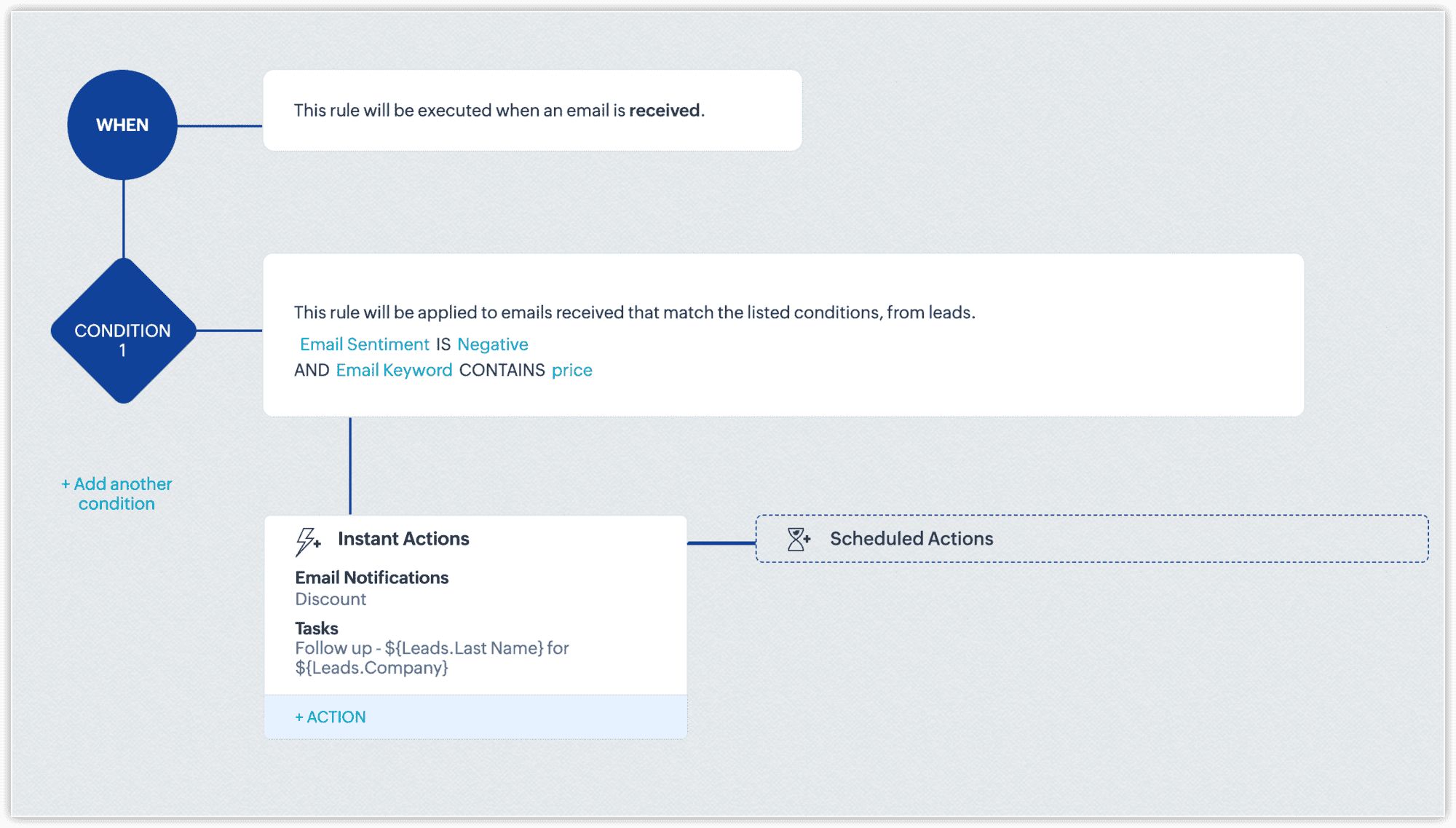
Task: Click the CONTAINS operator in condition
Action: [x=502, y=371]
